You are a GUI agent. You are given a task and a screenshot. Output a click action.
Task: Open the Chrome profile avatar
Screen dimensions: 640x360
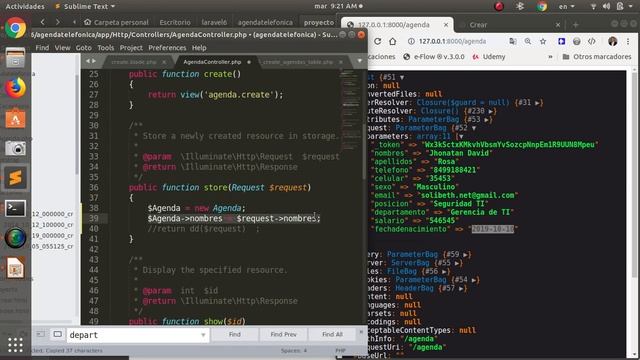pos(612,41)
